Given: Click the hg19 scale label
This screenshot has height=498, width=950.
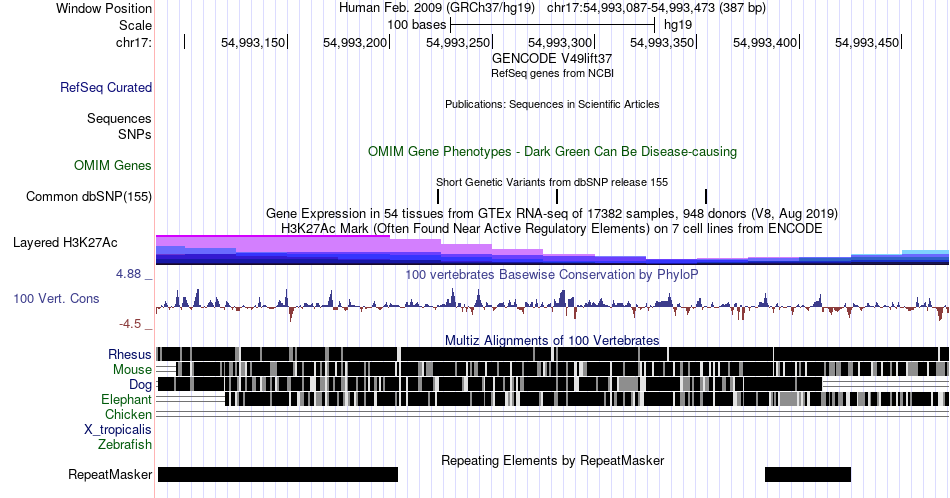Looking at the screenshot, I should click(678, 25).
